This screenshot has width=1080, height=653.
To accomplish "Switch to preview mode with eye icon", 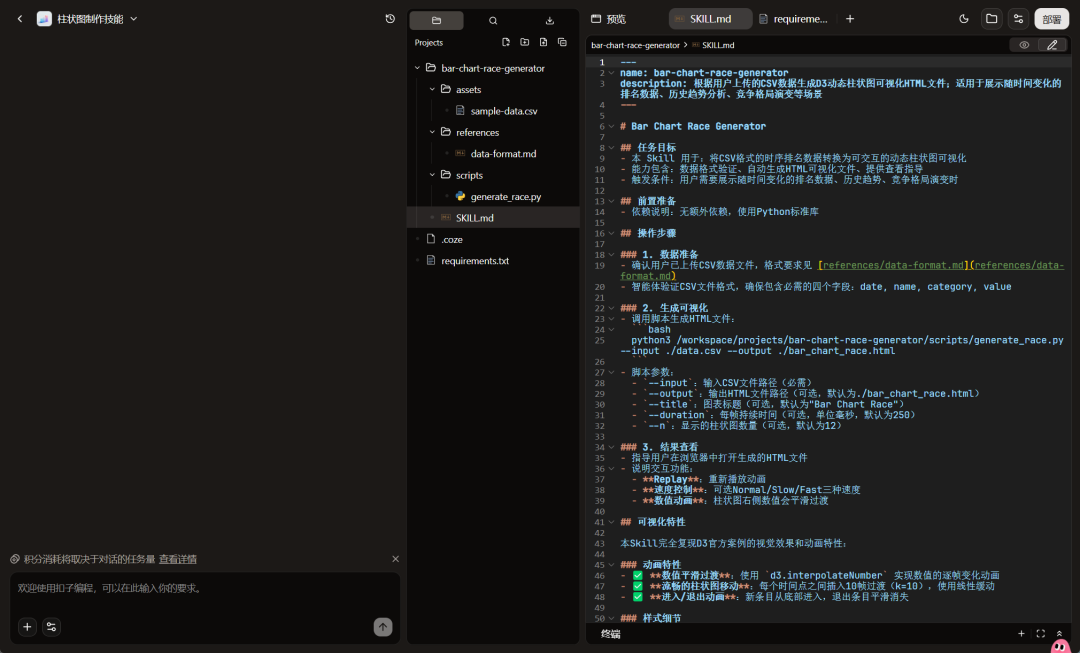I will [1024, 45].
